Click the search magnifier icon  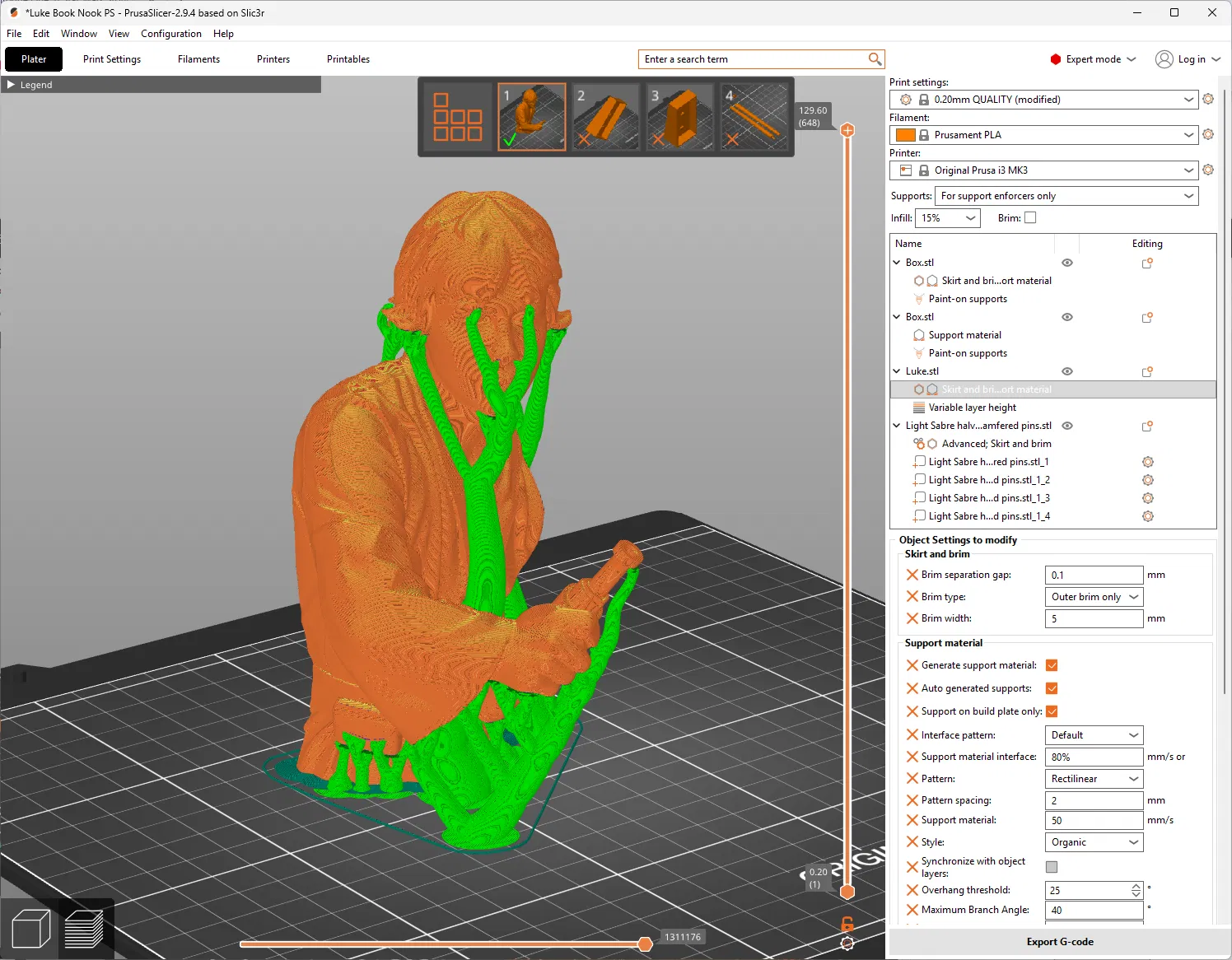coord(875,59)
